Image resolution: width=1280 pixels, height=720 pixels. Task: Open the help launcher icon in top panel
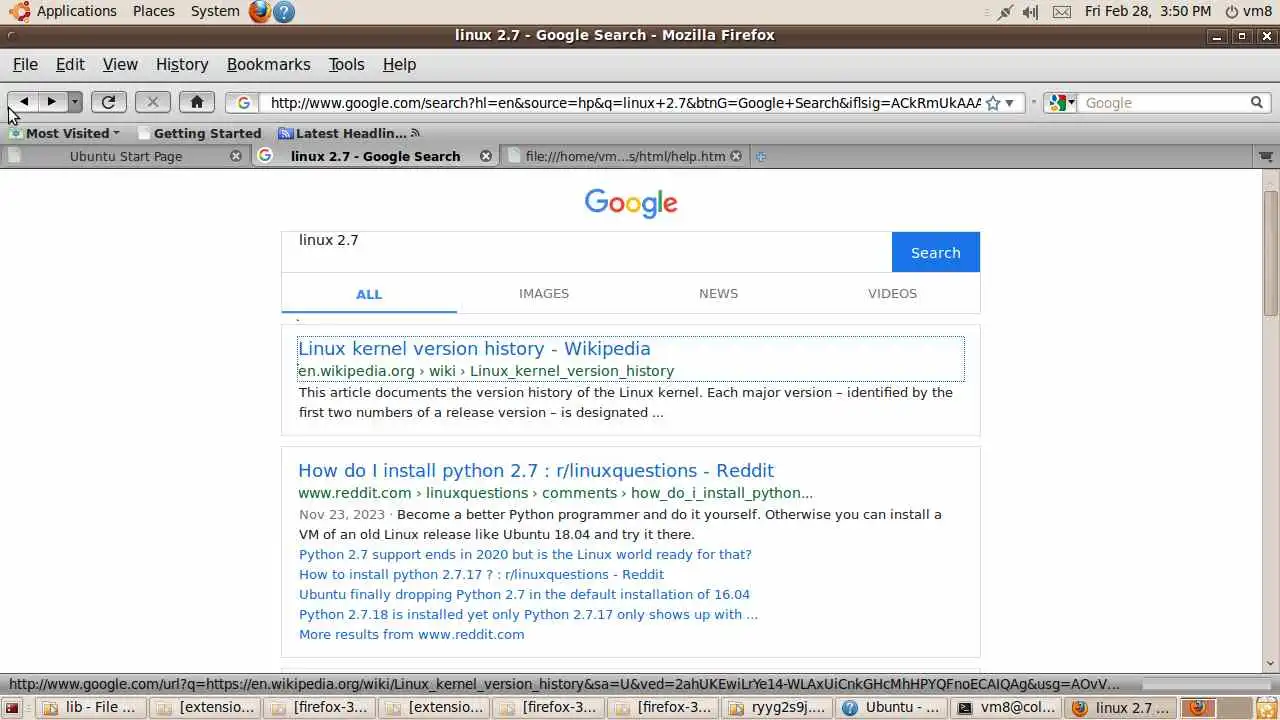click(x=284, y=11)
